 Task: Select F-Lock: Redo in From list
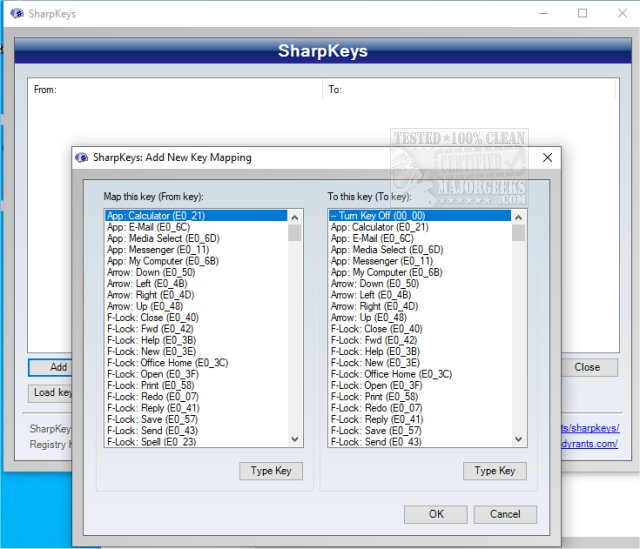pos(196,397)
